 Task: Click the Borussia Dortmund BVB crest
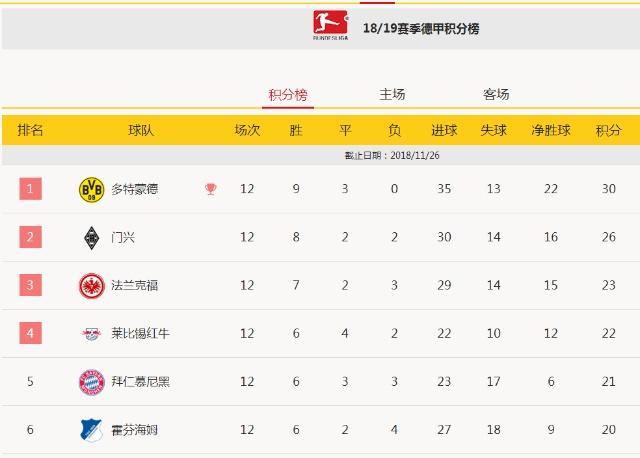[91, 190]
